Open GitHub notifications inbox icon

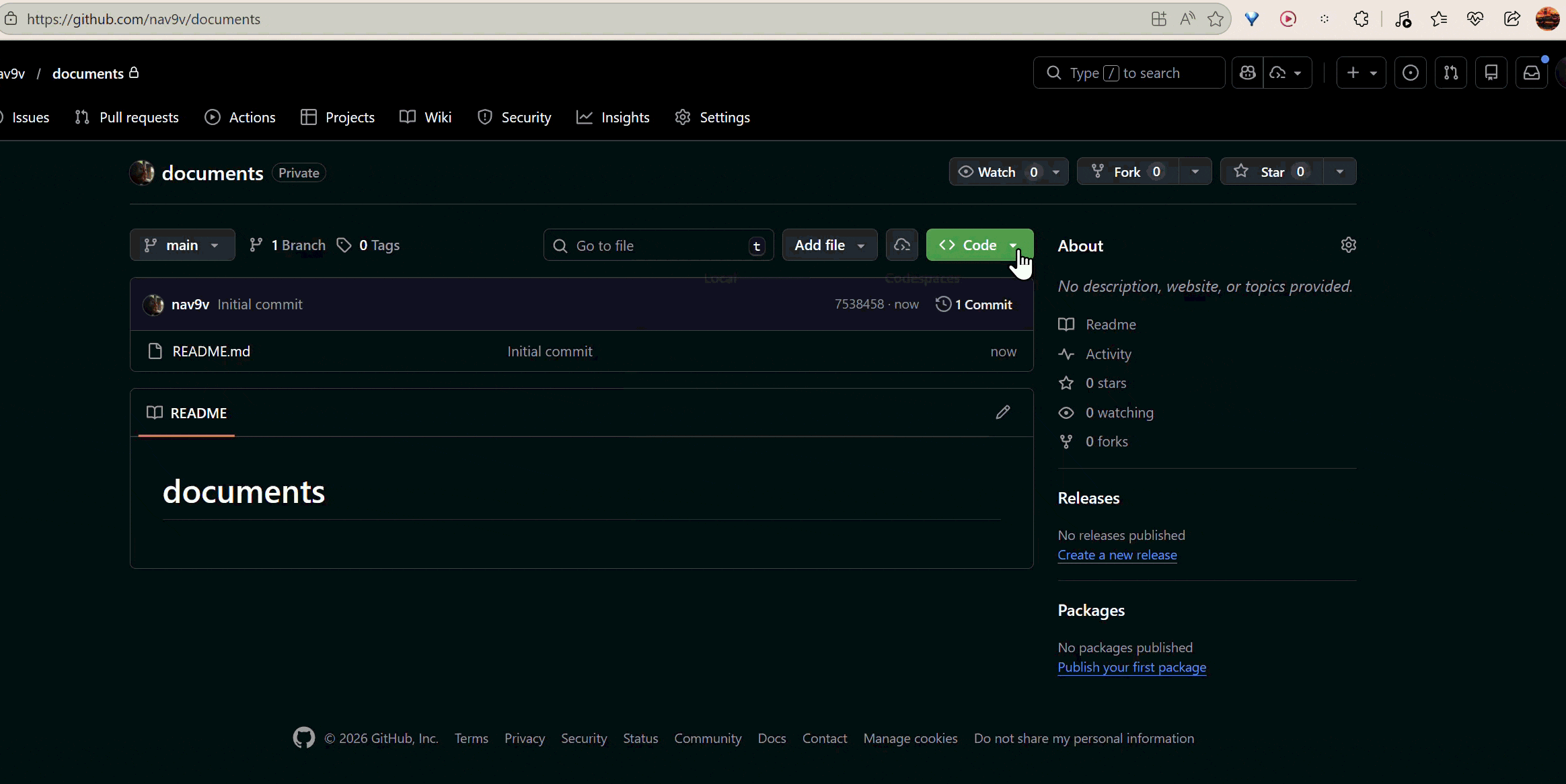pyautogui.click(x=1532, y=72)
